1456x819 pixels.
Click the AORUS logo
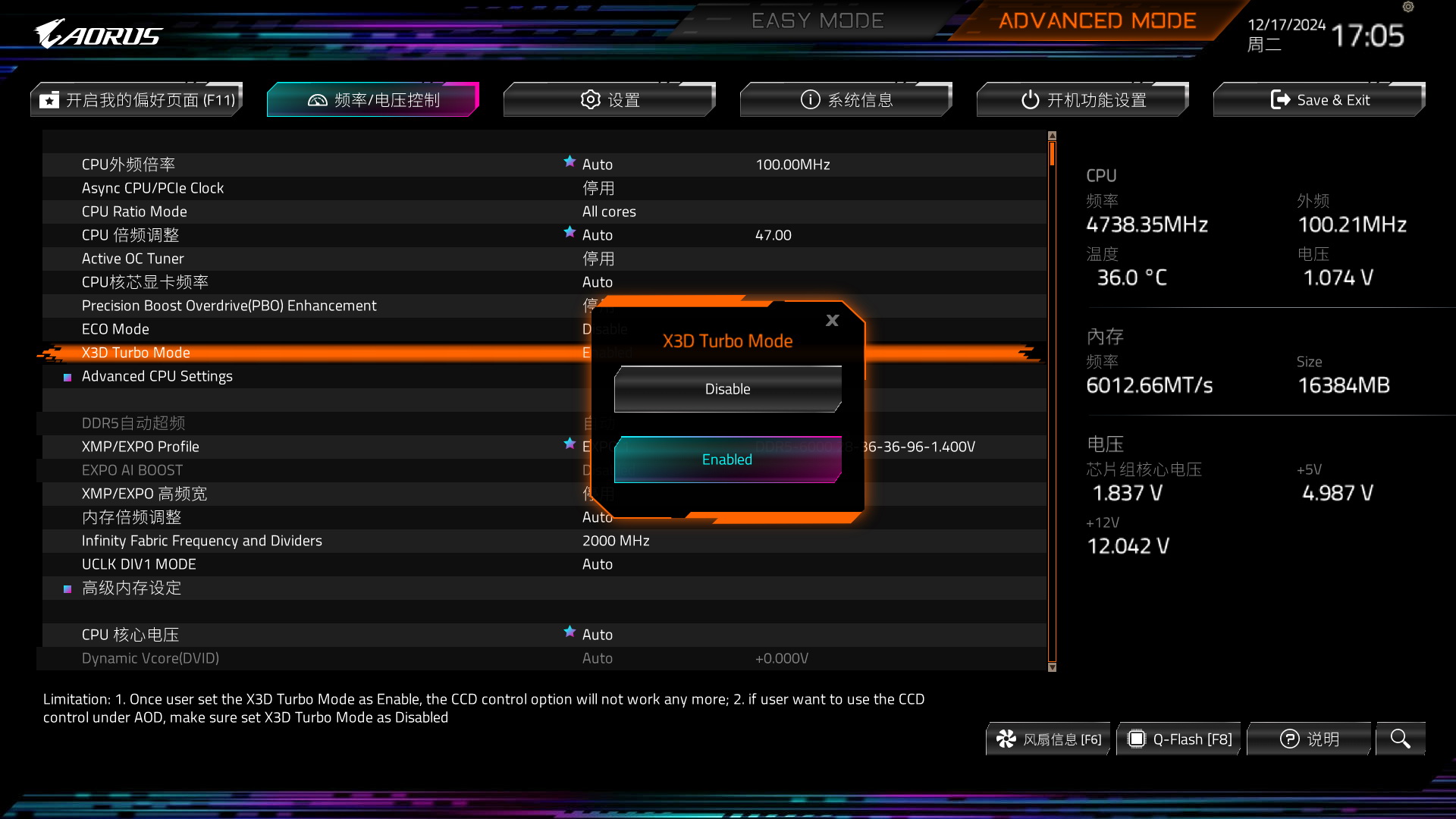98,35
